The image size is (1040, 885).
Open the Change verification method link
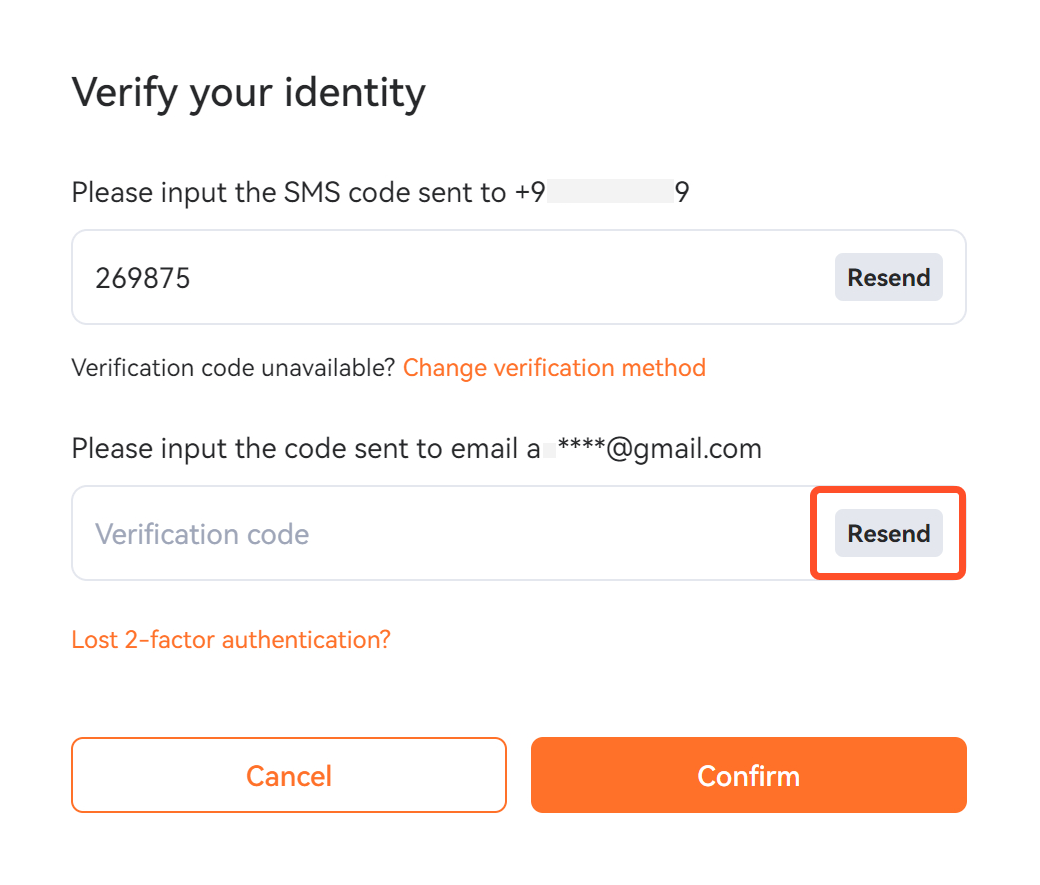pos(554,368)
